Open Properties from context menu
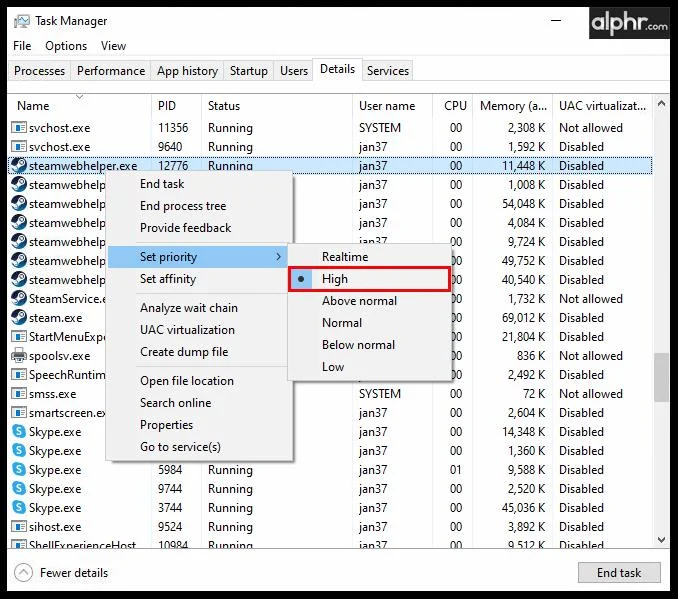Viewport: 678px width, 599px height. [x=199, y=425]
